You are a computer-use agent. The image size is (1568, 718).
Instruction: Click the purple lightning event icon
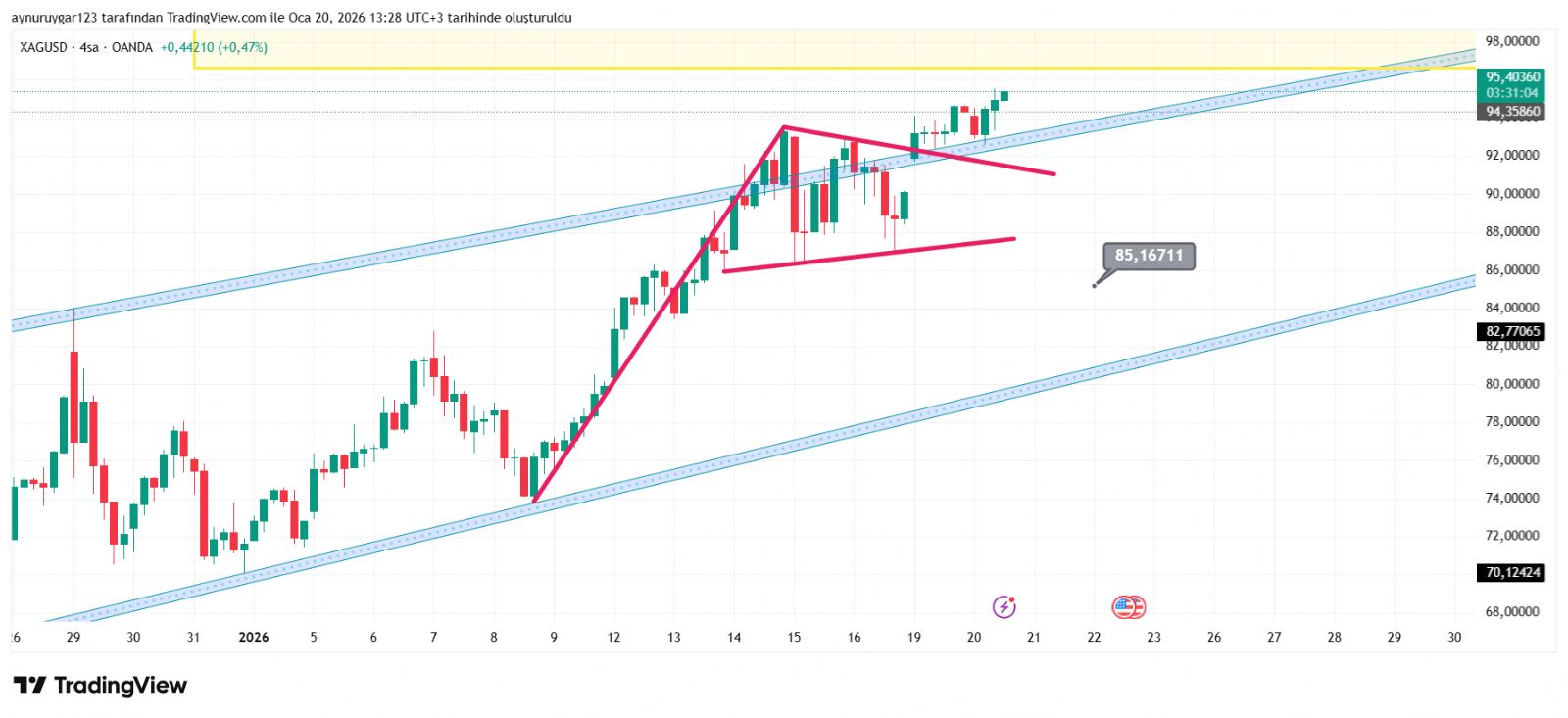click(x=1004, y=607)
